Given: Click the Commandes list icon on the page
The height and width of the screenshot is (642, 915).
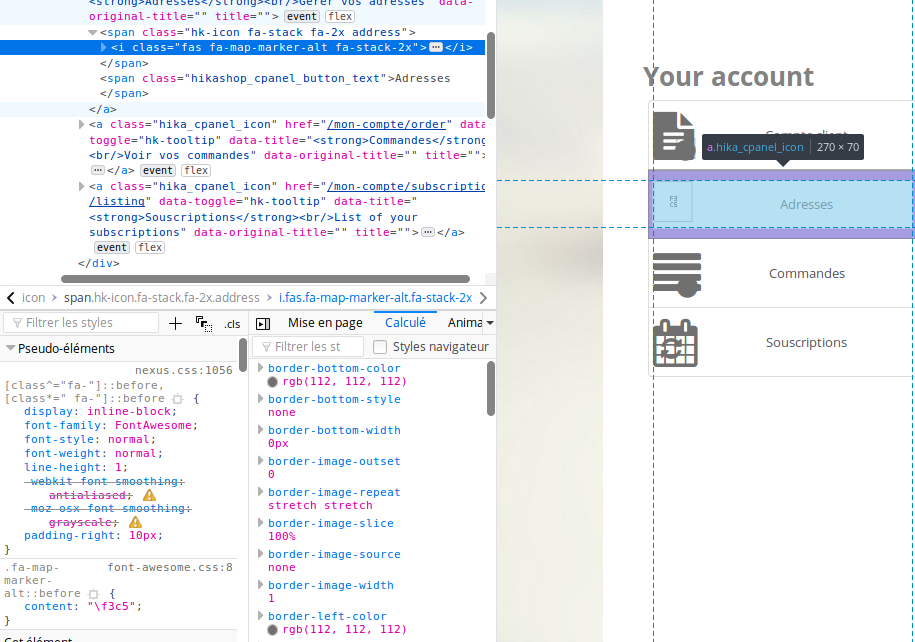Looking at the screenshot, I should [676, 274].
